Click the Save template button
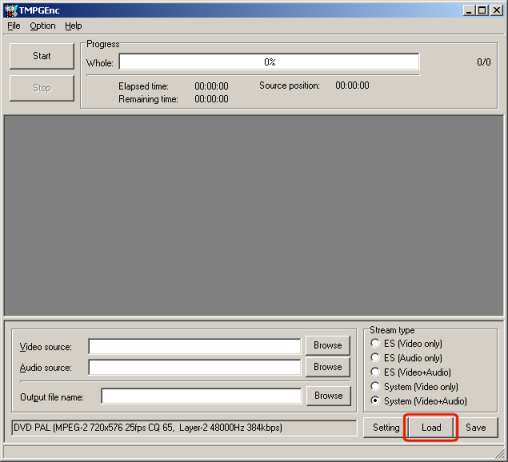 (x=476, y=427)
